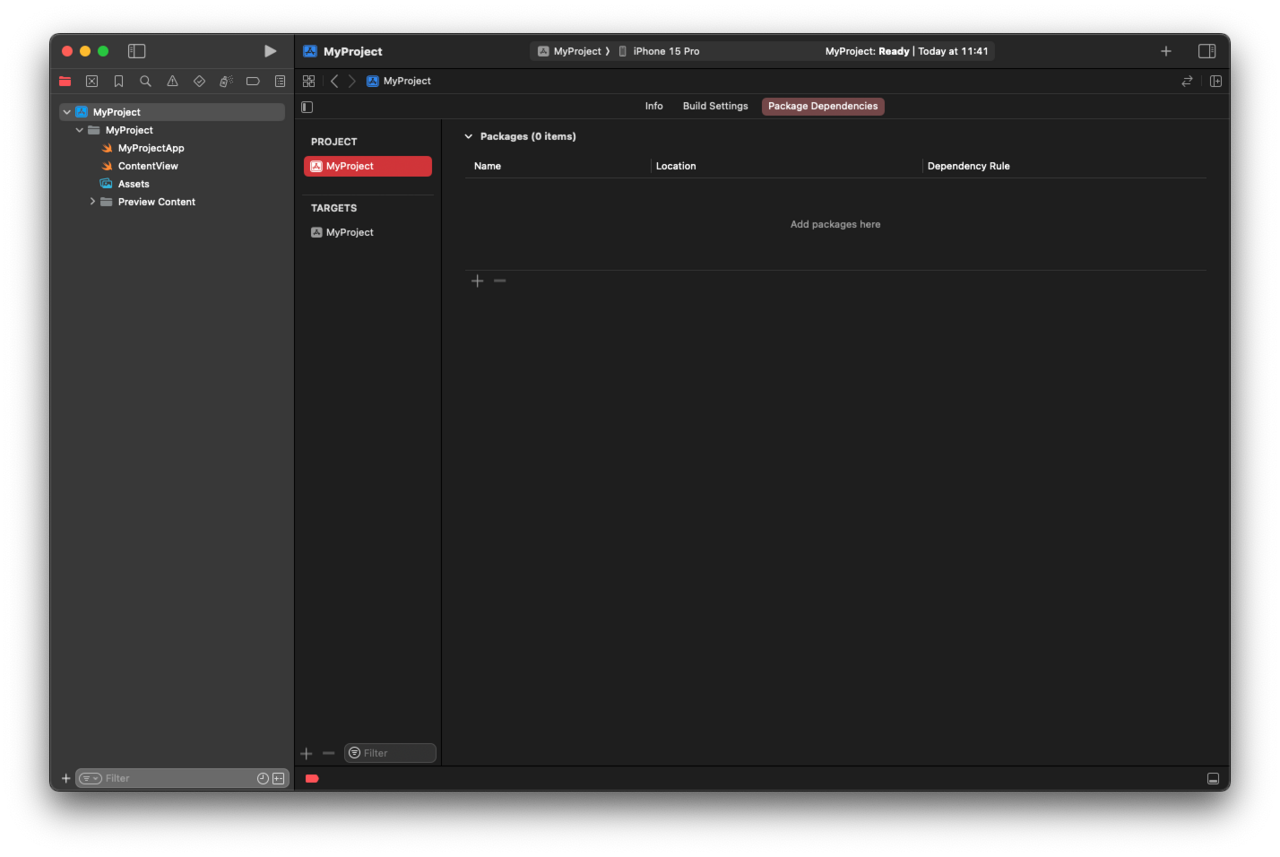
Task: Run the project with the Play button
Action: pos(269,50)
